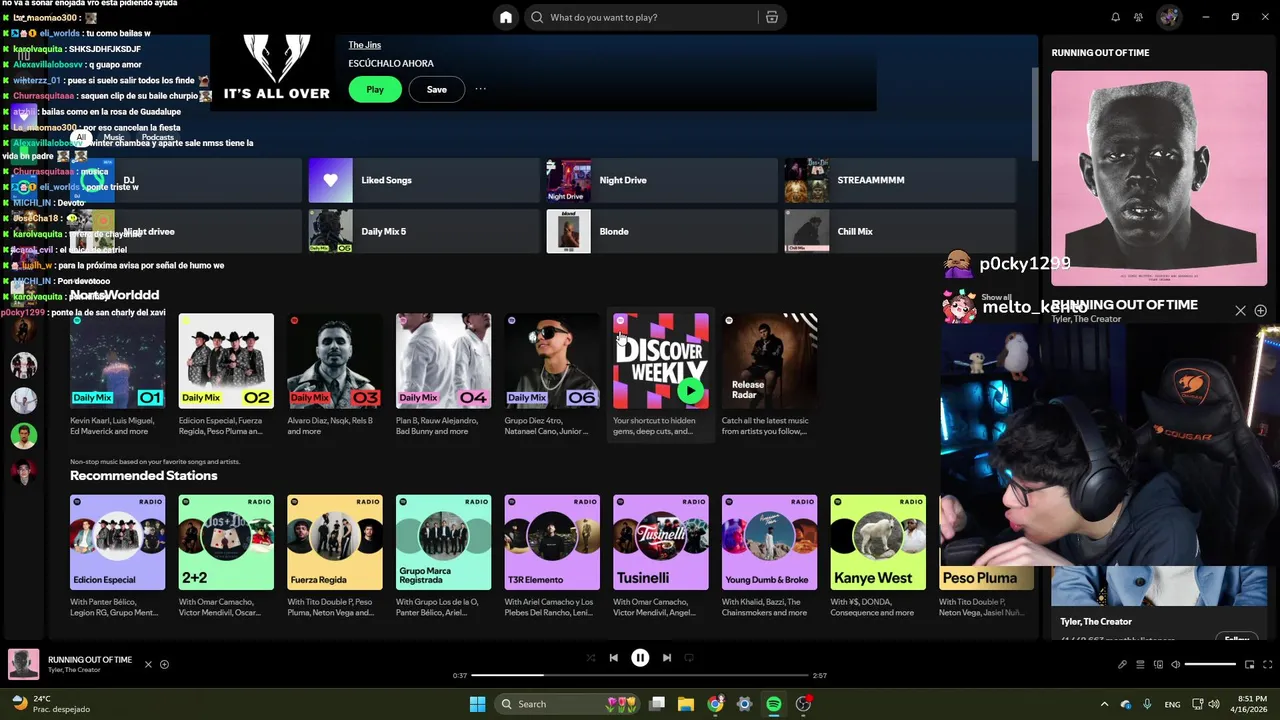Open Friend Activity people icon
This screenshot has width=1280, height=720.
pyautogui.click(x=1139, y=17)
